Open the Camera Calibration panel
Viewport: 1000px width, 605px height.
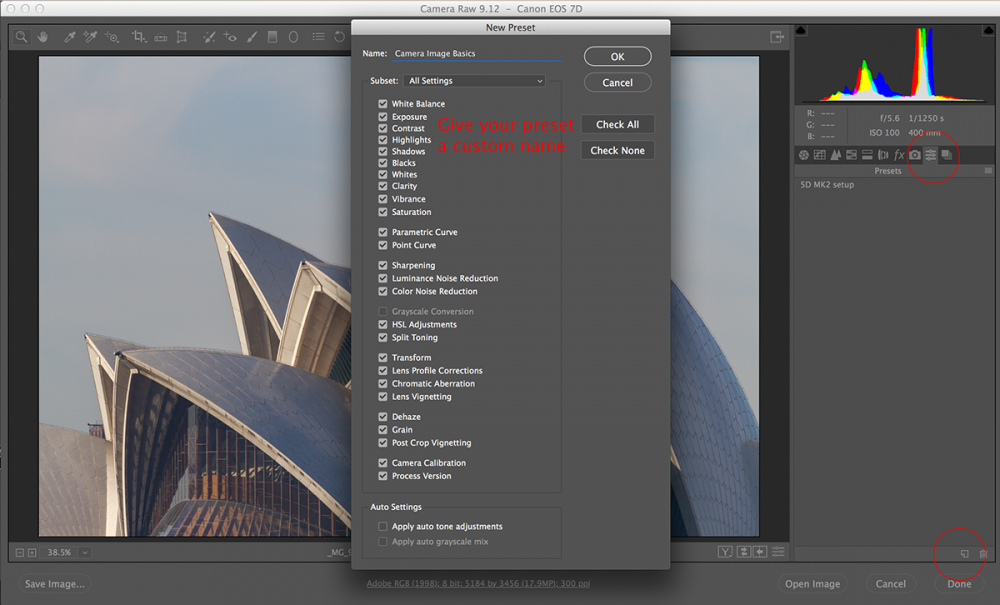(x=916, y=155)
